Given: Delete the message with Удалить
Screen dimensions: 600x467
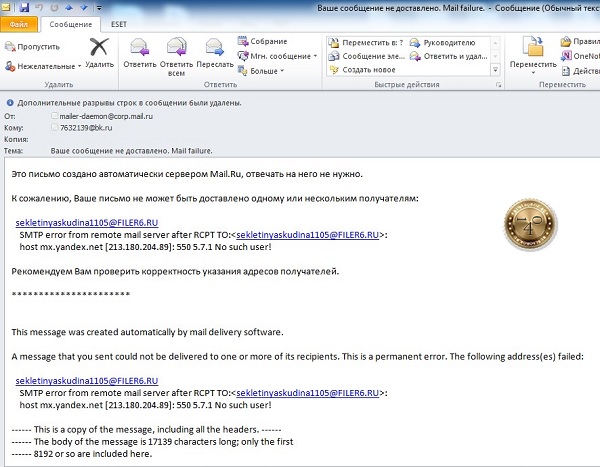Looking at the screenshot, I should pyautogui.click(x=99, y=53).
